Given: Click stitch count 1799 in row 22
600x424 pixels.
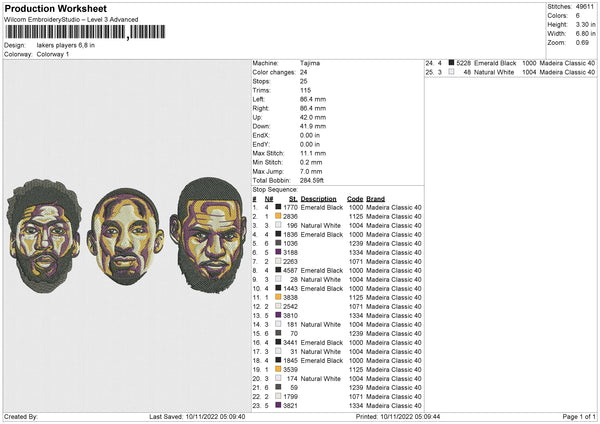Looking at the screenshot, I should 290,396.
